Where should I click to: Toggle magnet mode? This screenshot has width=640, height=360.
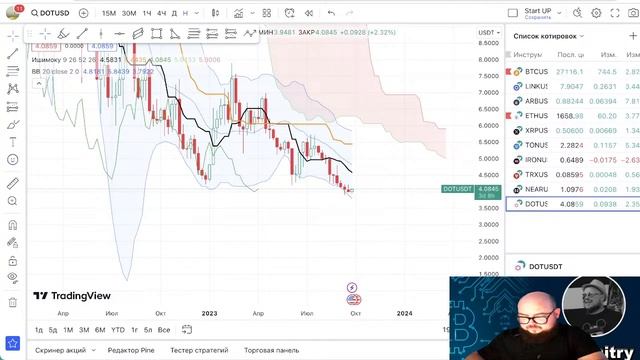click(13, 225)
